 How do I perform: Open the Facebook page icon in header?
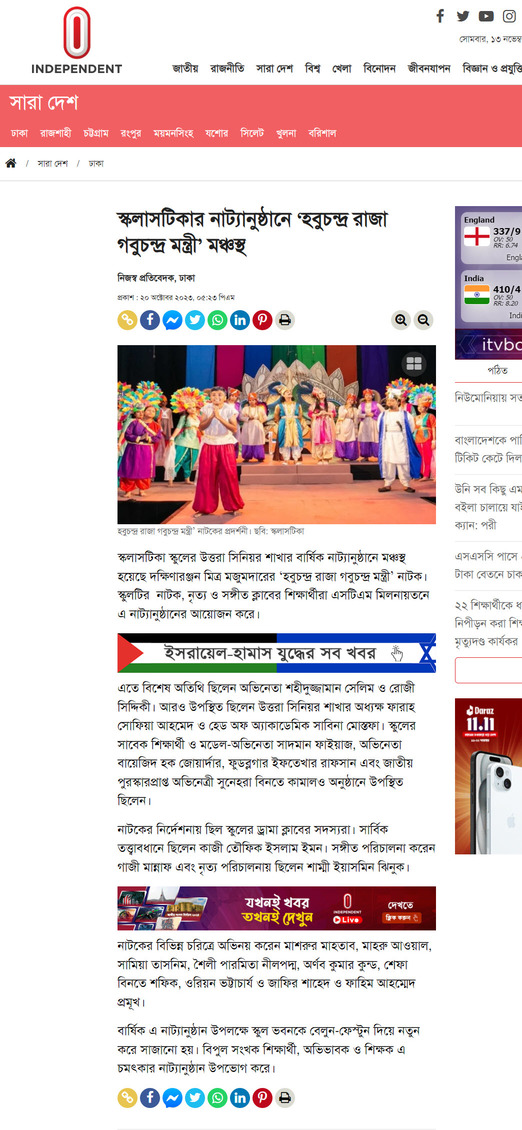click(x=441, y=16)
